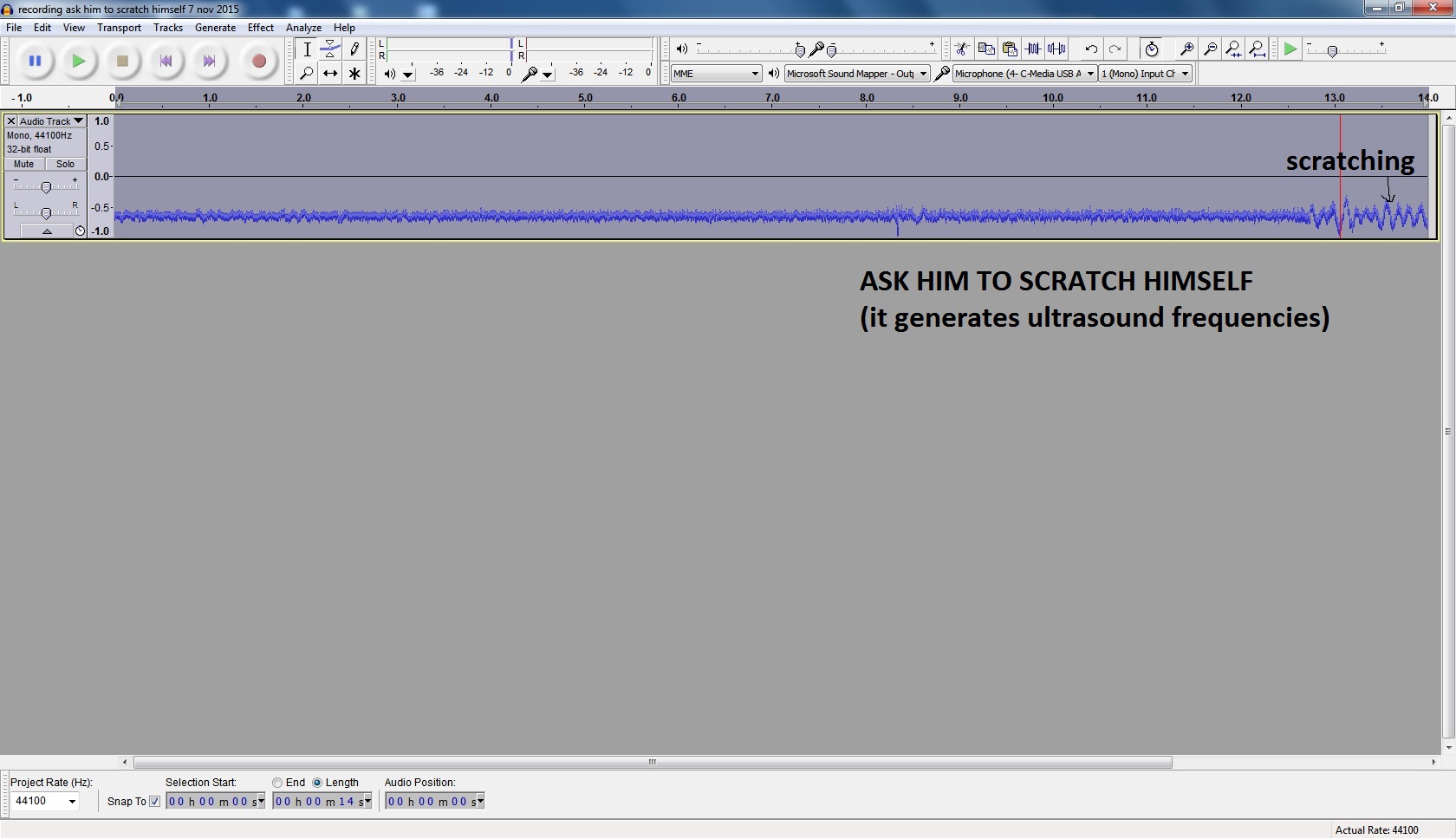This screenshot has height=839, width=1456.
Task: Select the Envelope tool
Action: coord(330,49)
